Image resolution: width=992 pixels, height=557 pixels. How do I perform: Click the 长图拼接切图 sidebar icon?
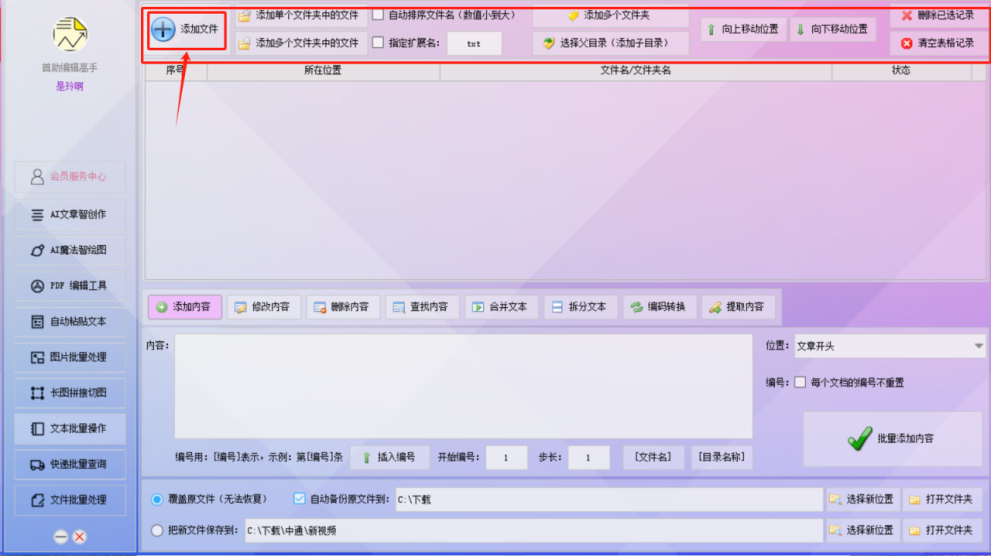point(37,393)
